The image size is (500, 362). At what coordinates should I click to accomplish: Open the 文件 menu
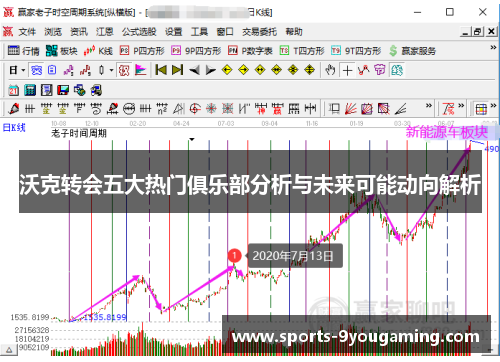coord(27,32)
